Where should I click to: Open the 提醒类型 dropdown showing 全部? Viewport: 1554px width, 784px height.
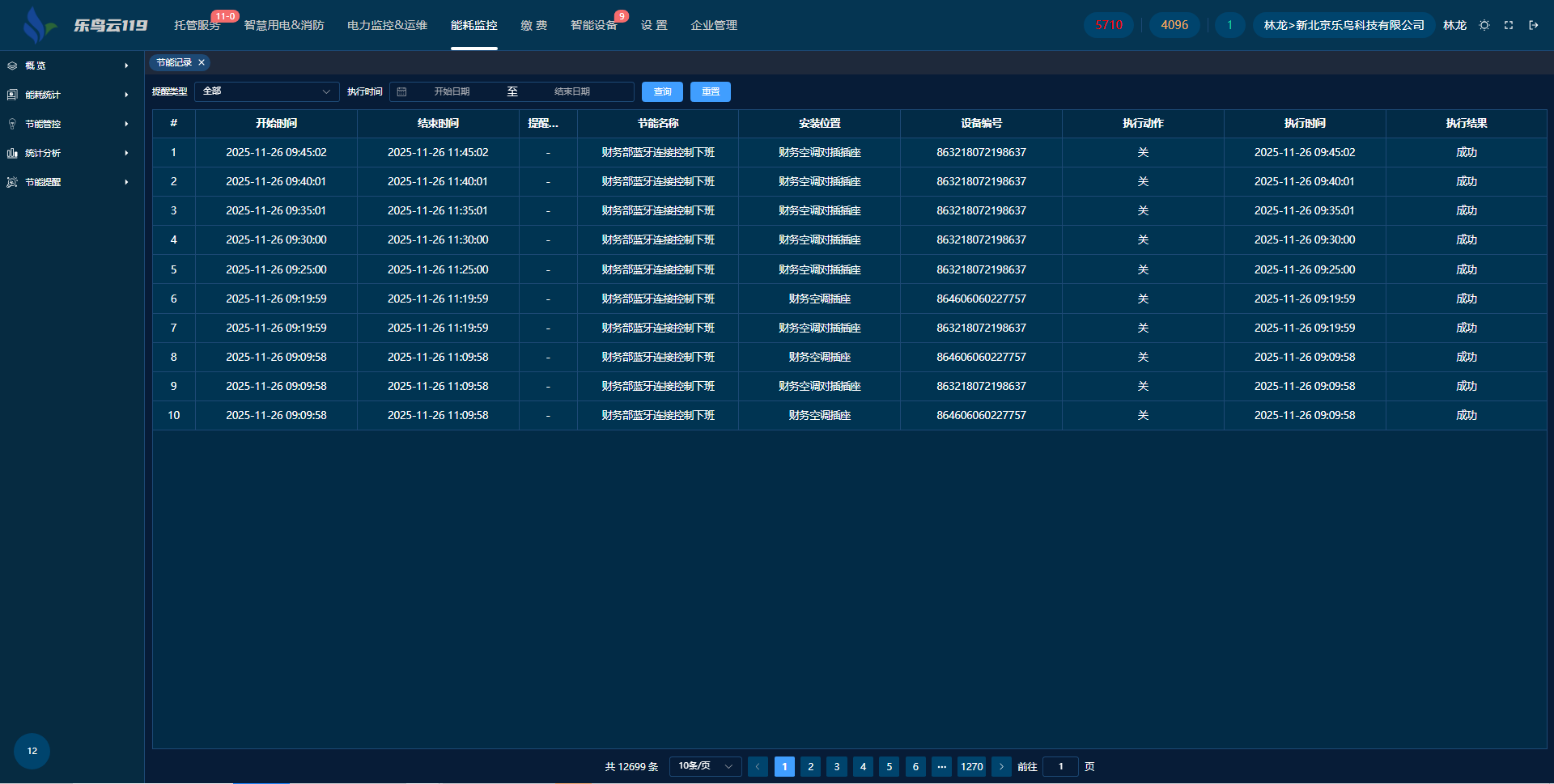266,91
